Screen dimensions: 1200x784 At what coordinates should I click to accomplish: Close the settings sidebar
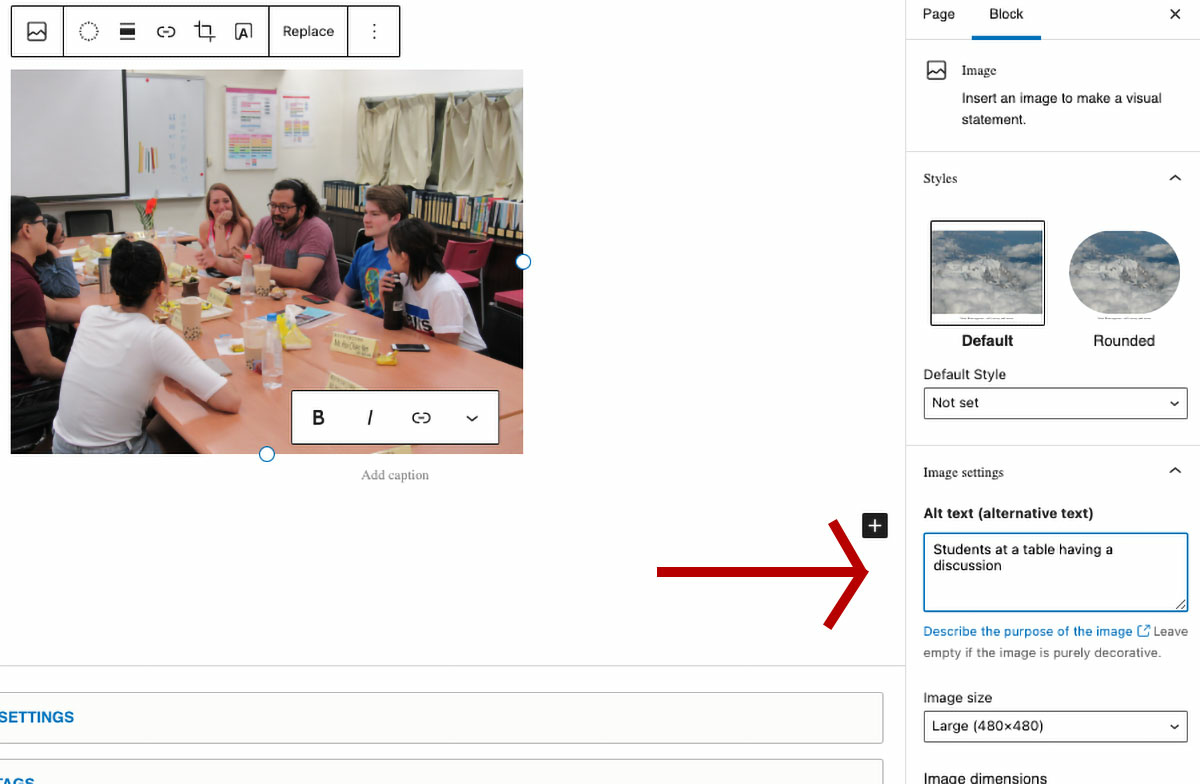tap(1175, 14)
